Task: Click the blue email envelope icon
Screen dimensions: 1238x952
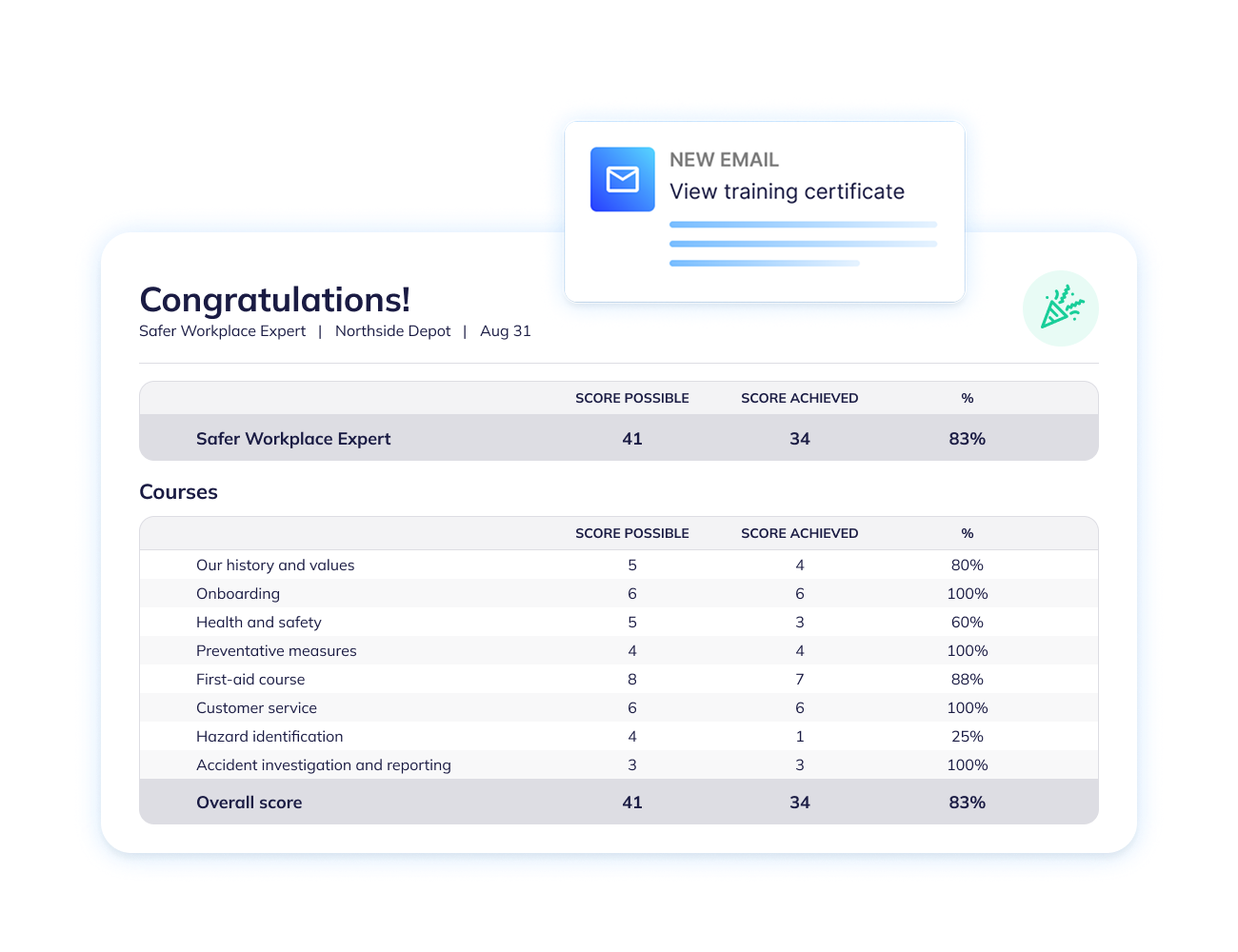Action: click(622, 179)
